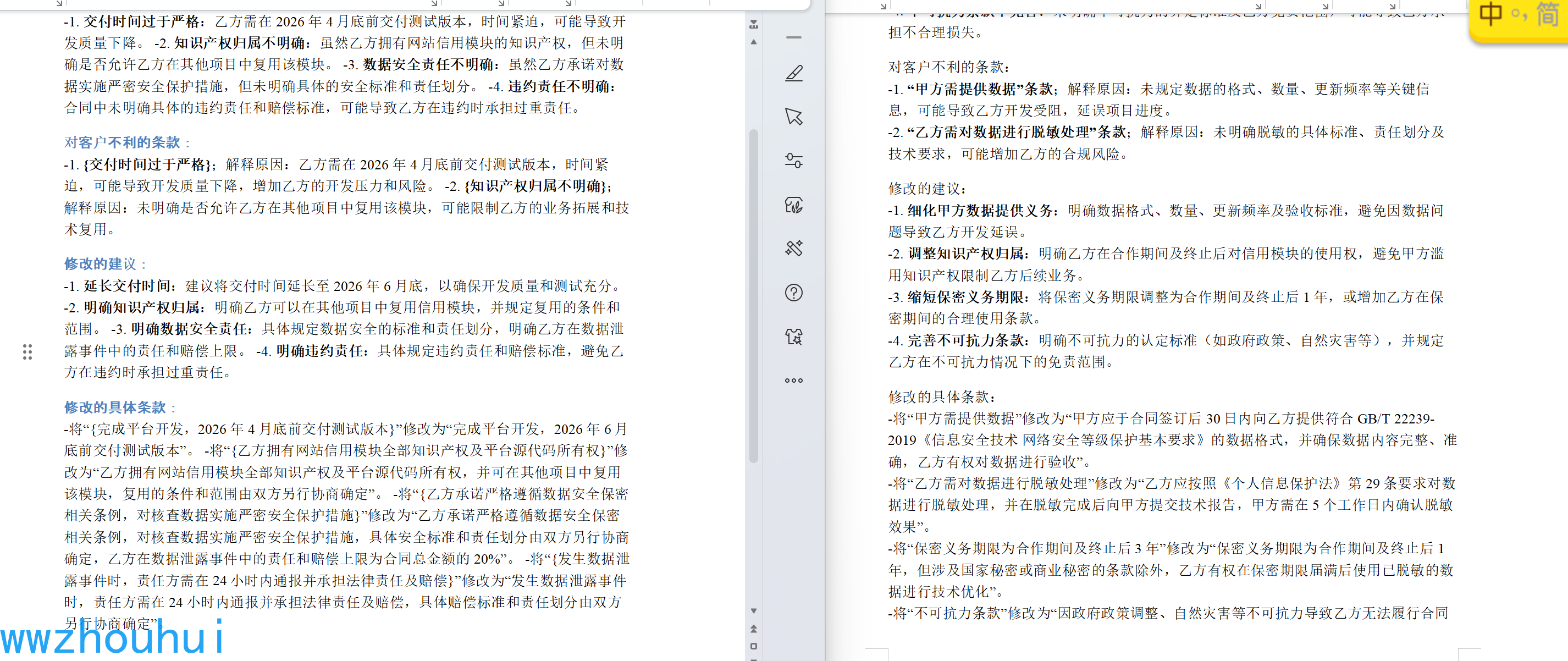Open the shirt-with-leaf theme style icon
1568x661 pixels.
pos(794,205)
